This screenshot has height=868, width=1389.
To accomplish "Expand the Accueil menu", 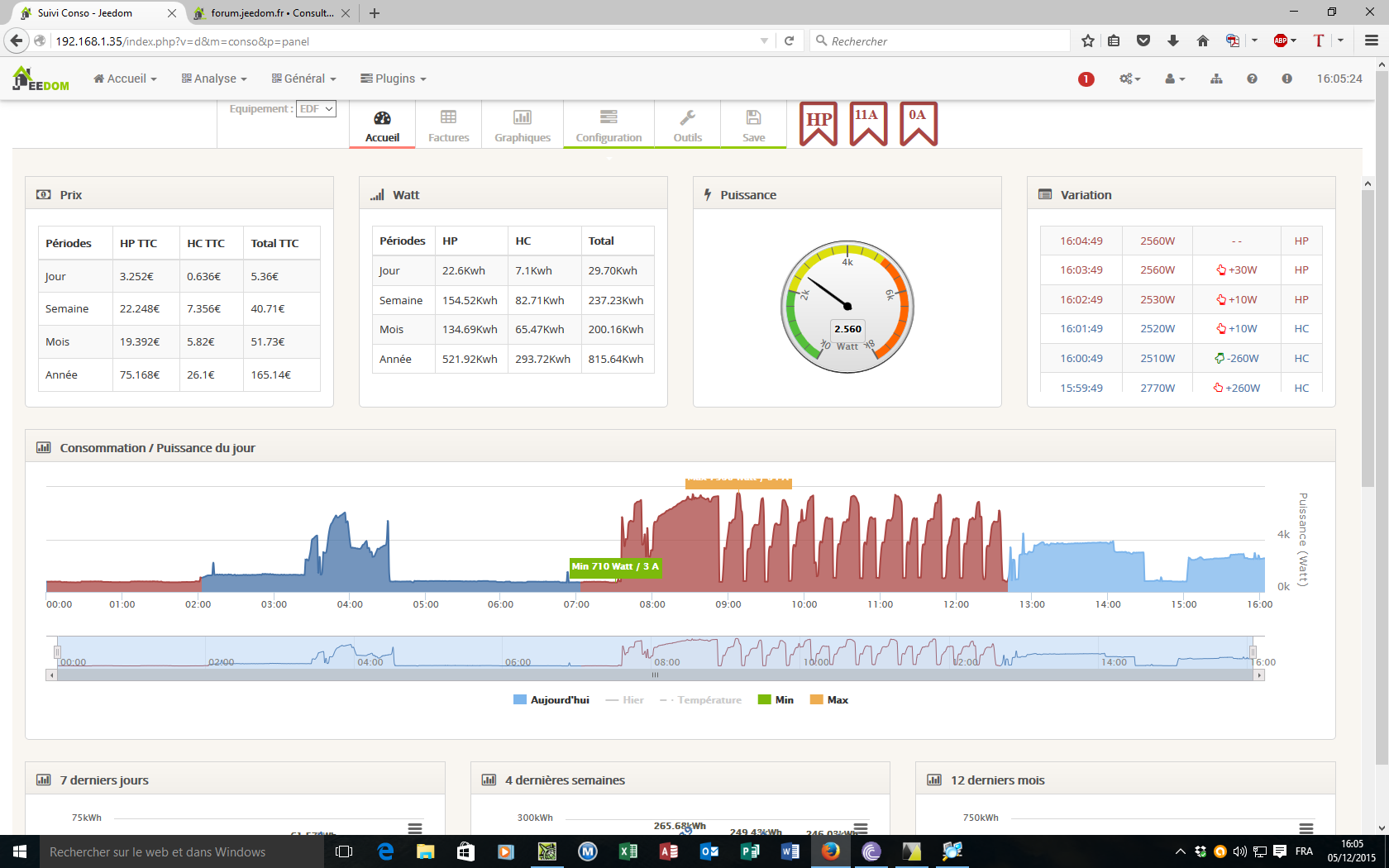I will point(125,79).
